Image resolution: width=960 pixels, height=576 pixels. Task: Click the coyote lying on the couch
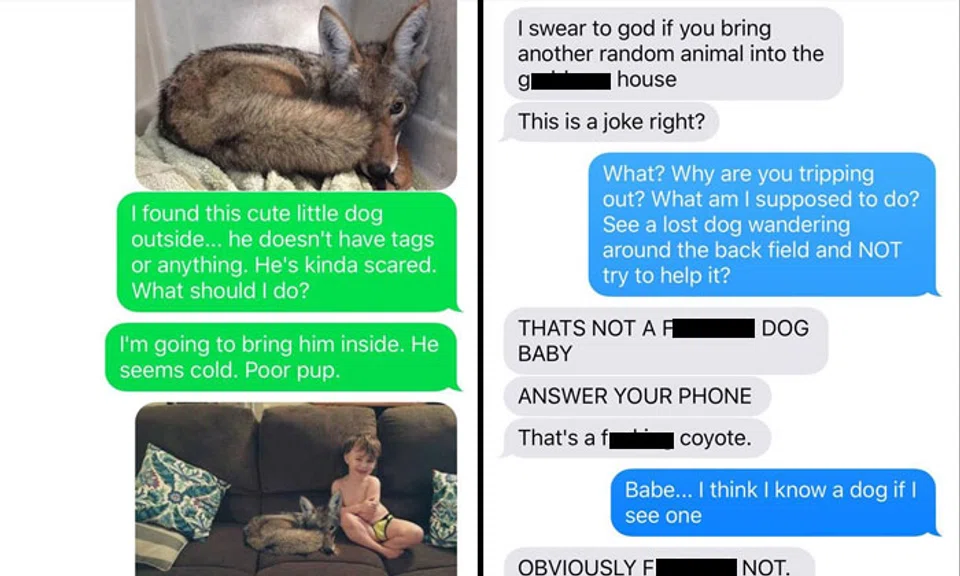click(293, 526)
